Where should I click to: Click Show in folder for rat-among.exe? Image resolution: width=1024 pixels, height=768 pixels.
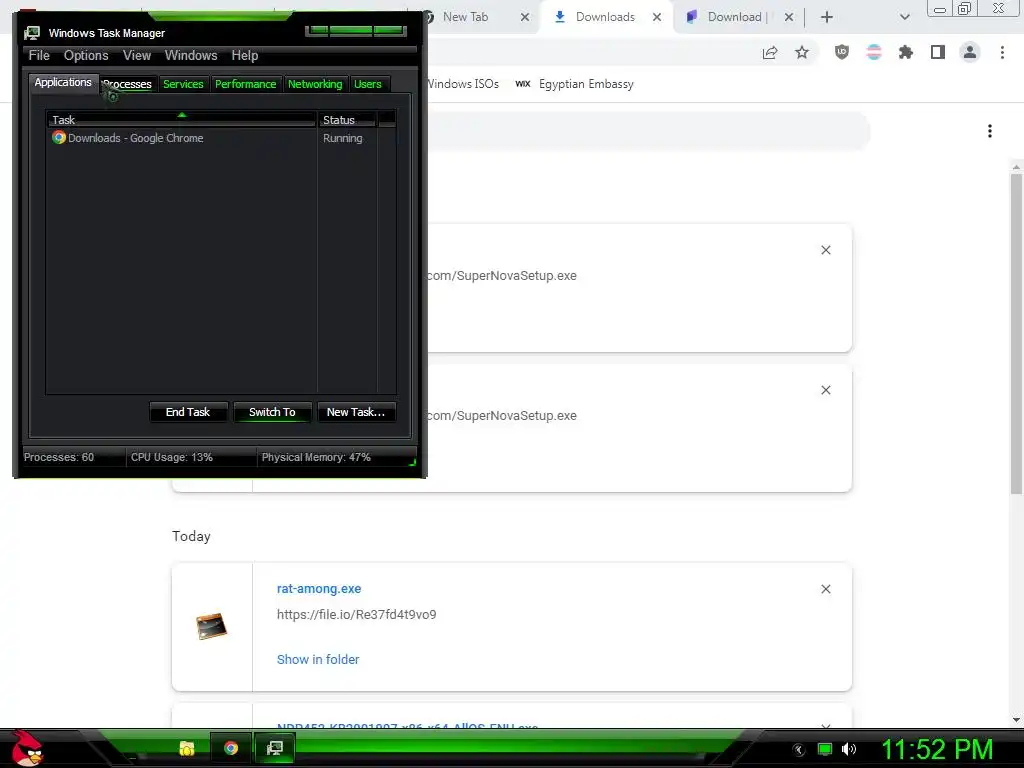click(318, 660)
